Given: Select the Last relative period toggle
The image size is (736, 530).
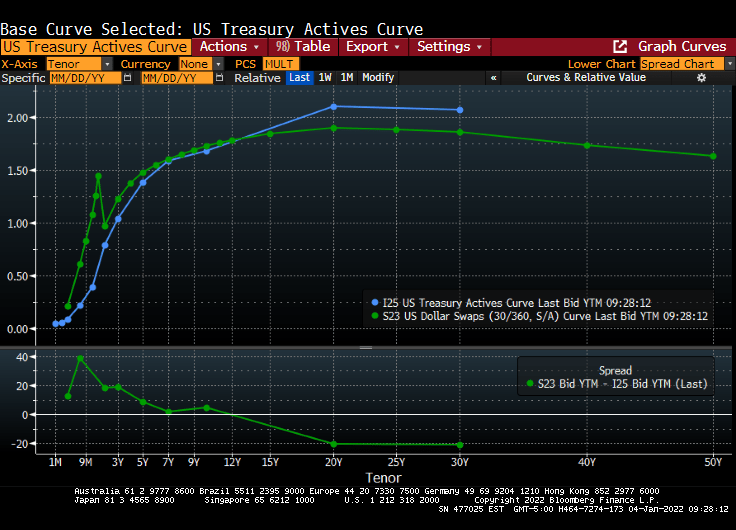Looking at the screenshot, I should coord(299,78).
